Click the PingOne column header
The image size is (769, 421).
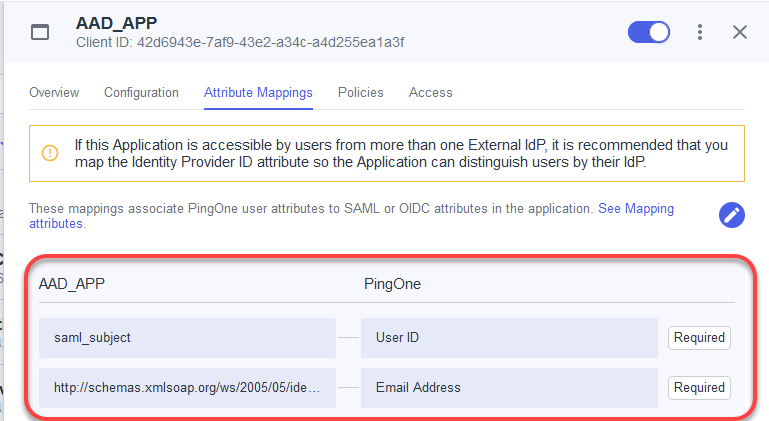(392, 284)
